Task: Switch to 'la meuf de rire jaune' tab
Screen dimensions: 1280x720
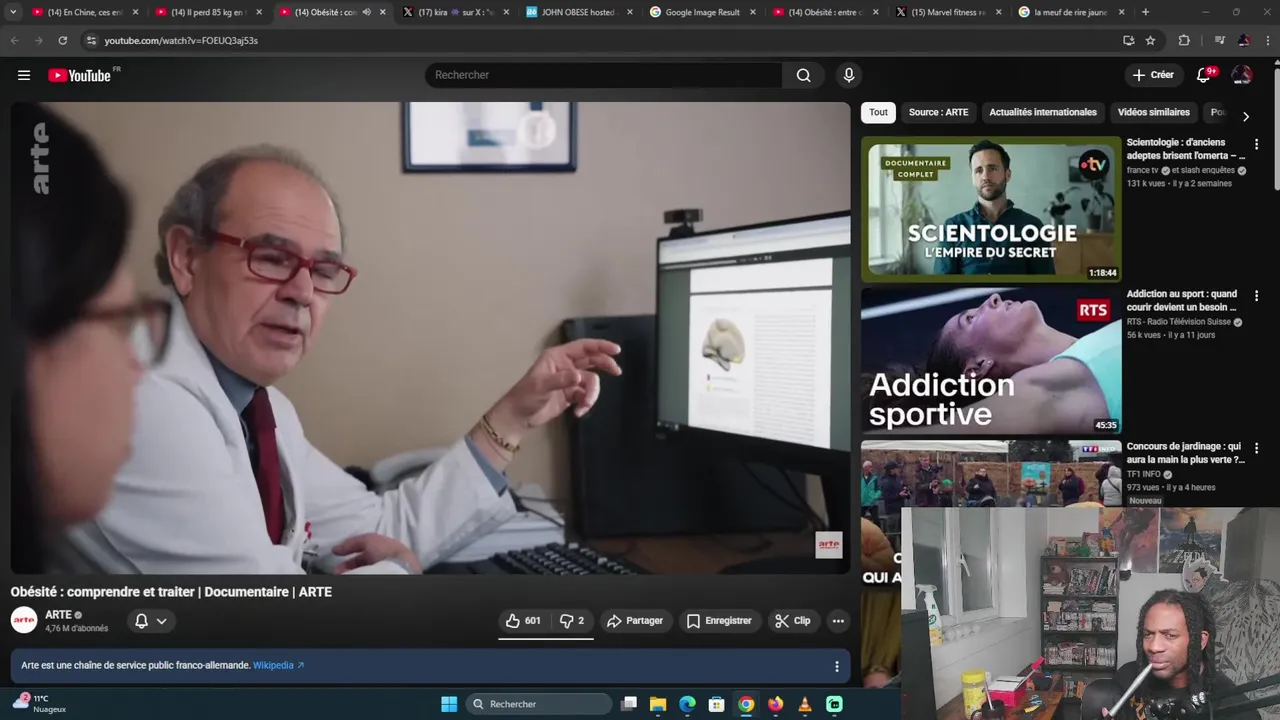Action: click(1072, 12)
